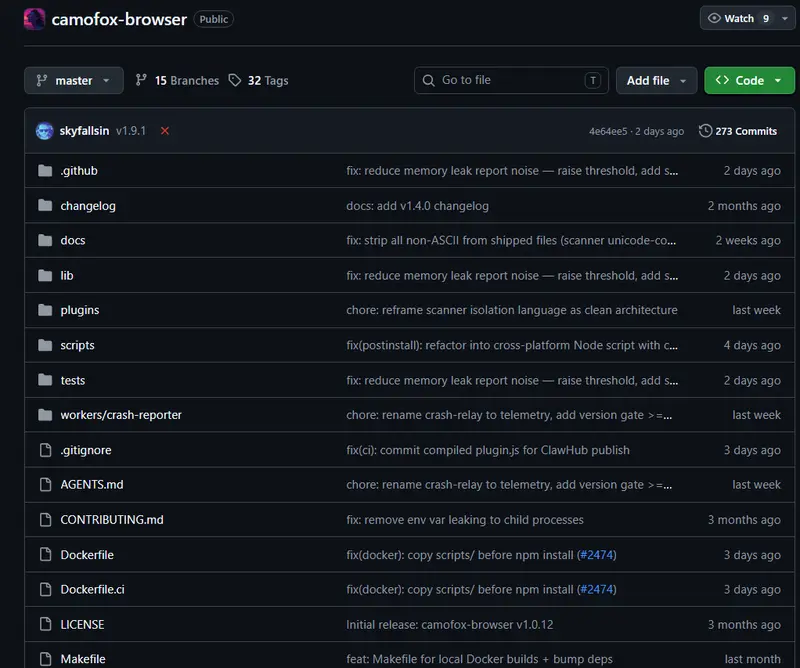Open the Dockerfile
This screenshot has width=800, height=668.
[x=87, y=555]
